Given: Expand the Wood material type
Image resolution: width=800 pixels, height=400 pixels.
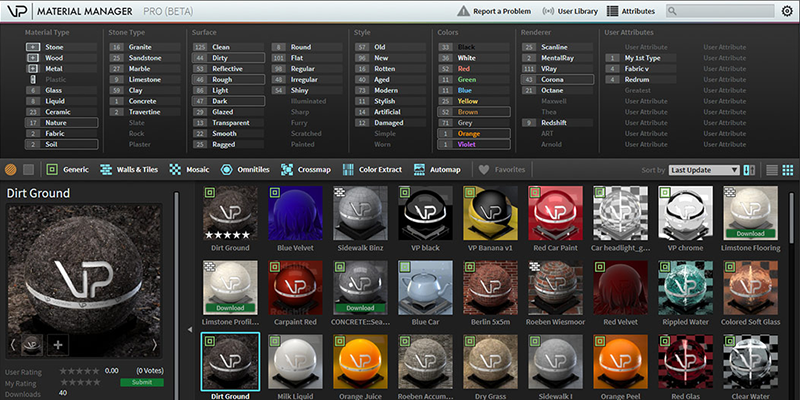Looking at the screenshot, I should pos(32,58).
